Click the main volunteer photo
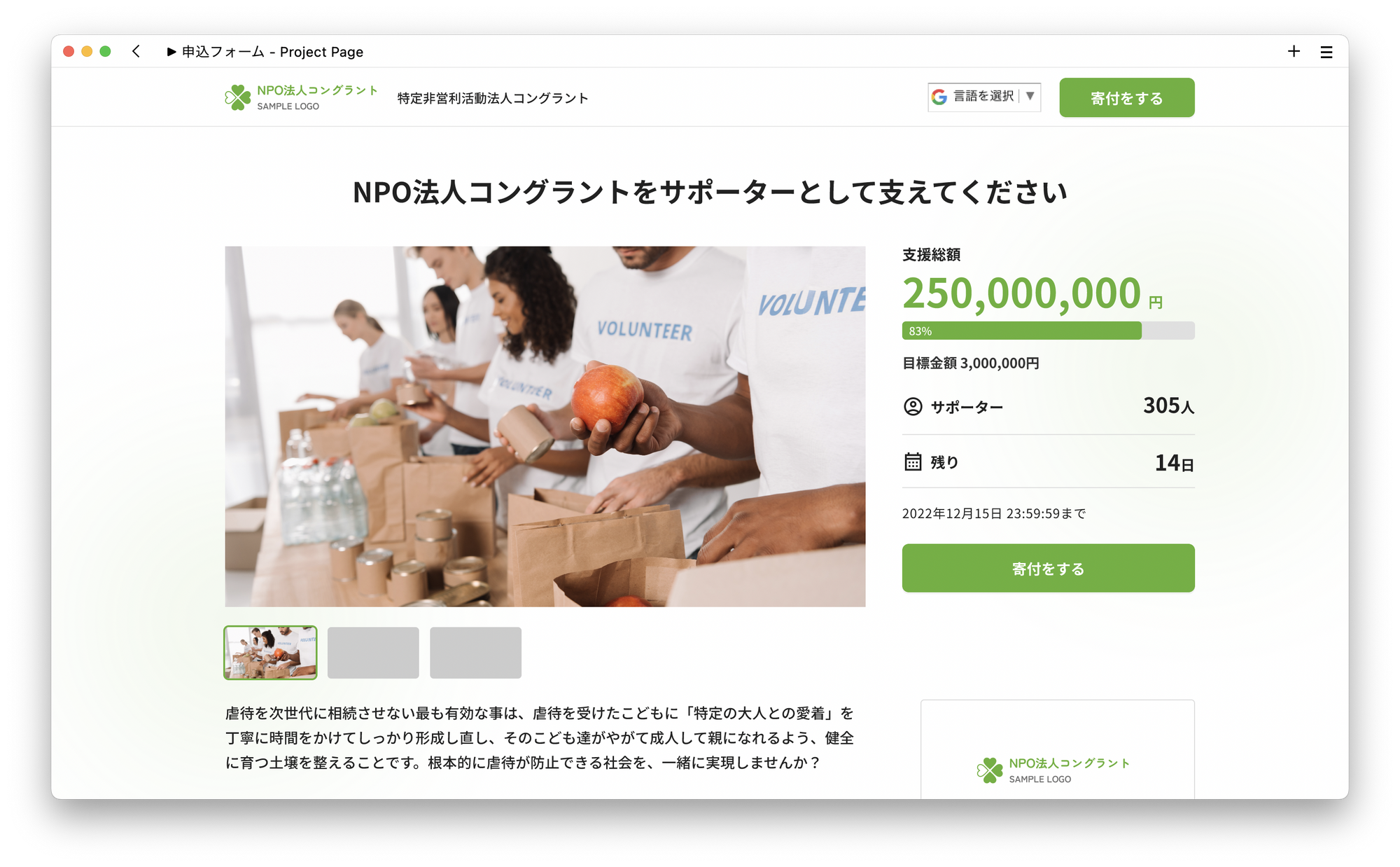This screenshot has height=867, width=1400. [x=545, y=426]
